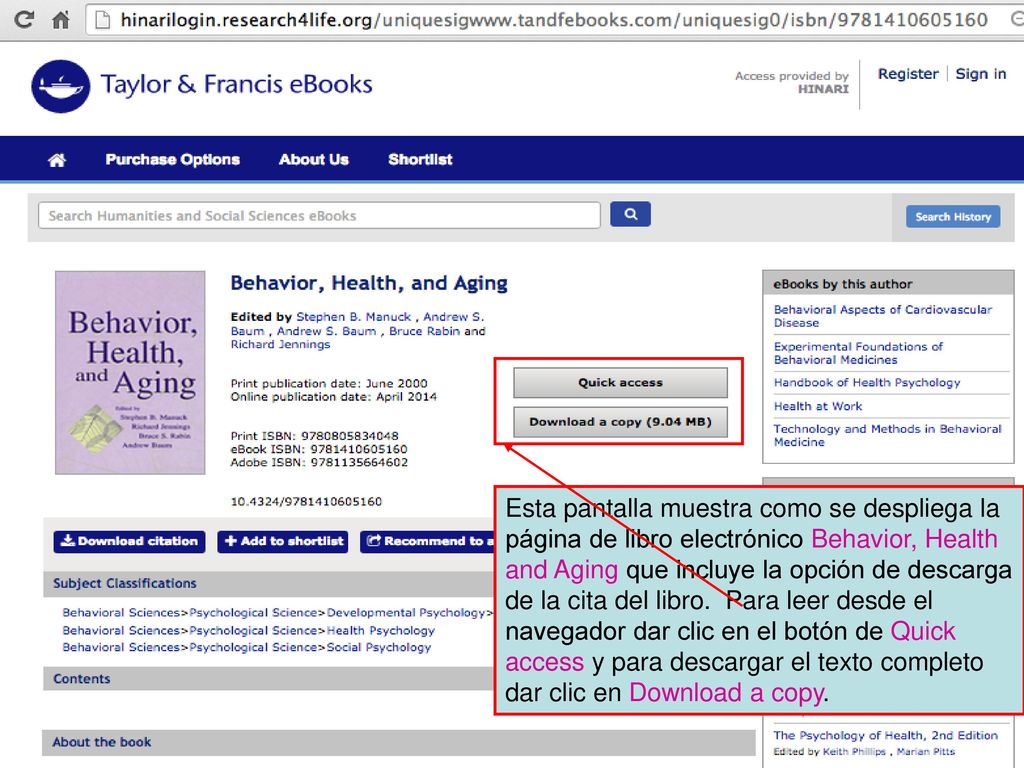Click the Recommend to button
This screenshot has height=768, width=1024.
[x=427, y=541]
